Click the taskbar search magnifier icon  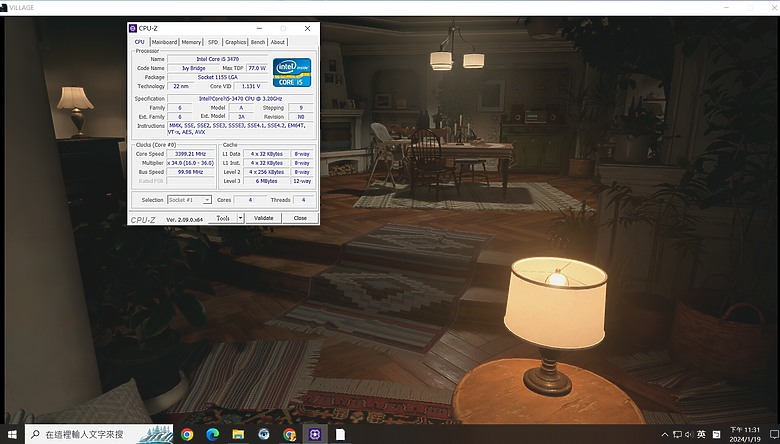[35, 435]
